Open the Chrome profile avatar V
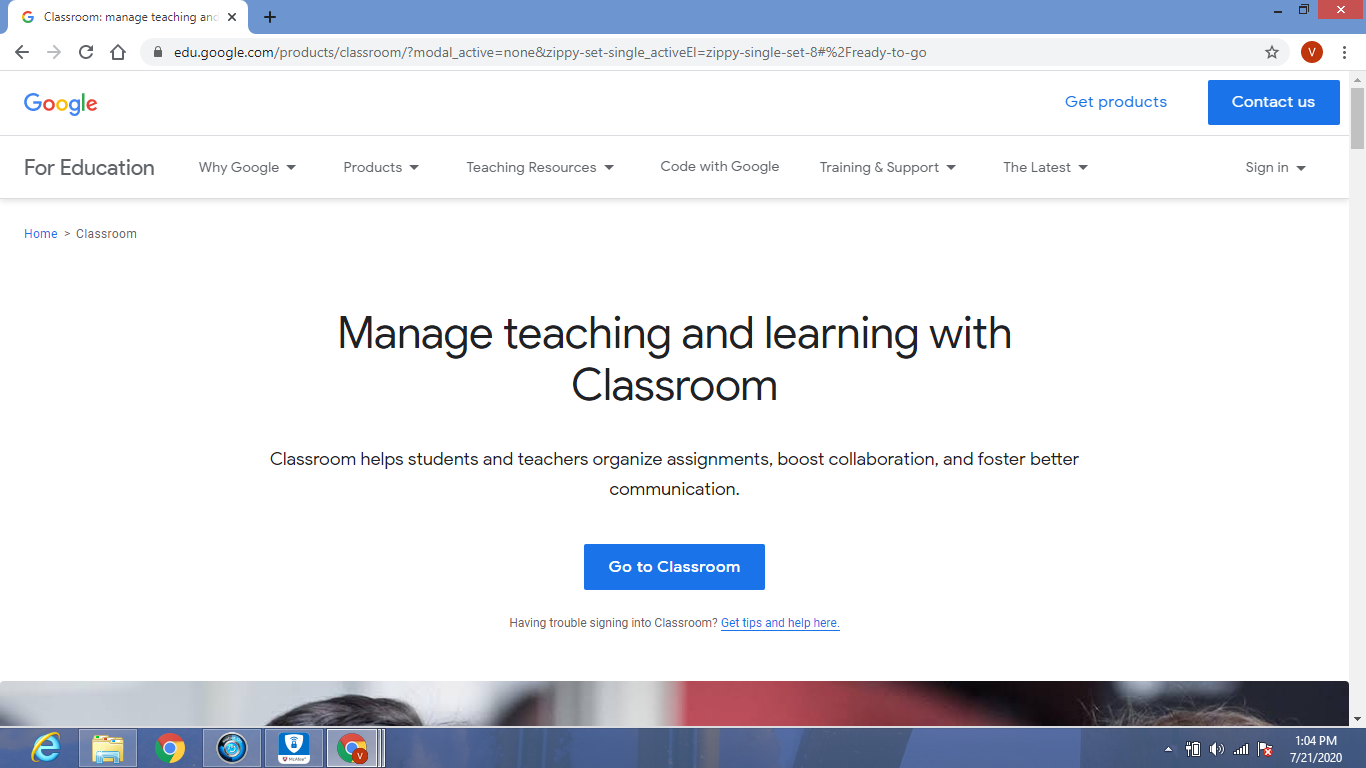Viewport: 1366px width, 768px height. [x=1312, y=52]
